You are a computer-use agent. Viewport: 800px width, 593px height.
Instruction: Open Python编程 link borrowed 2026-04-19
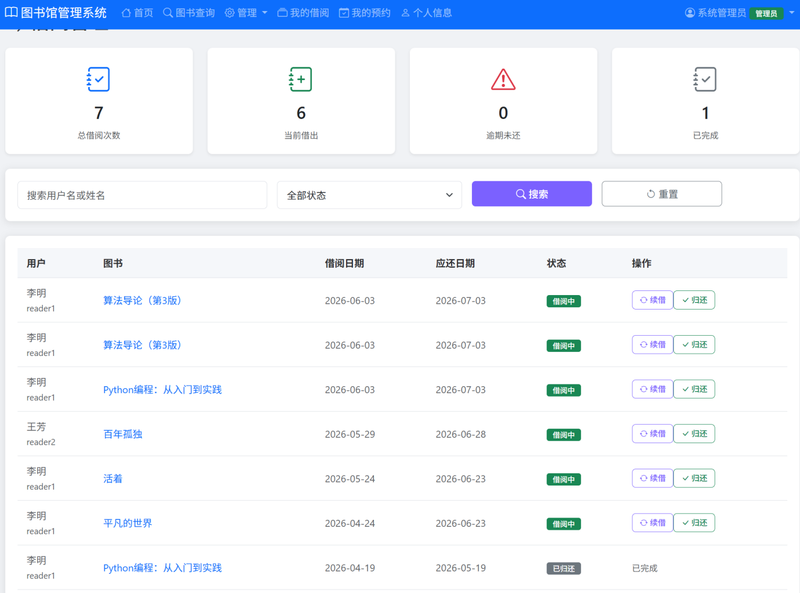coord(162,568)
